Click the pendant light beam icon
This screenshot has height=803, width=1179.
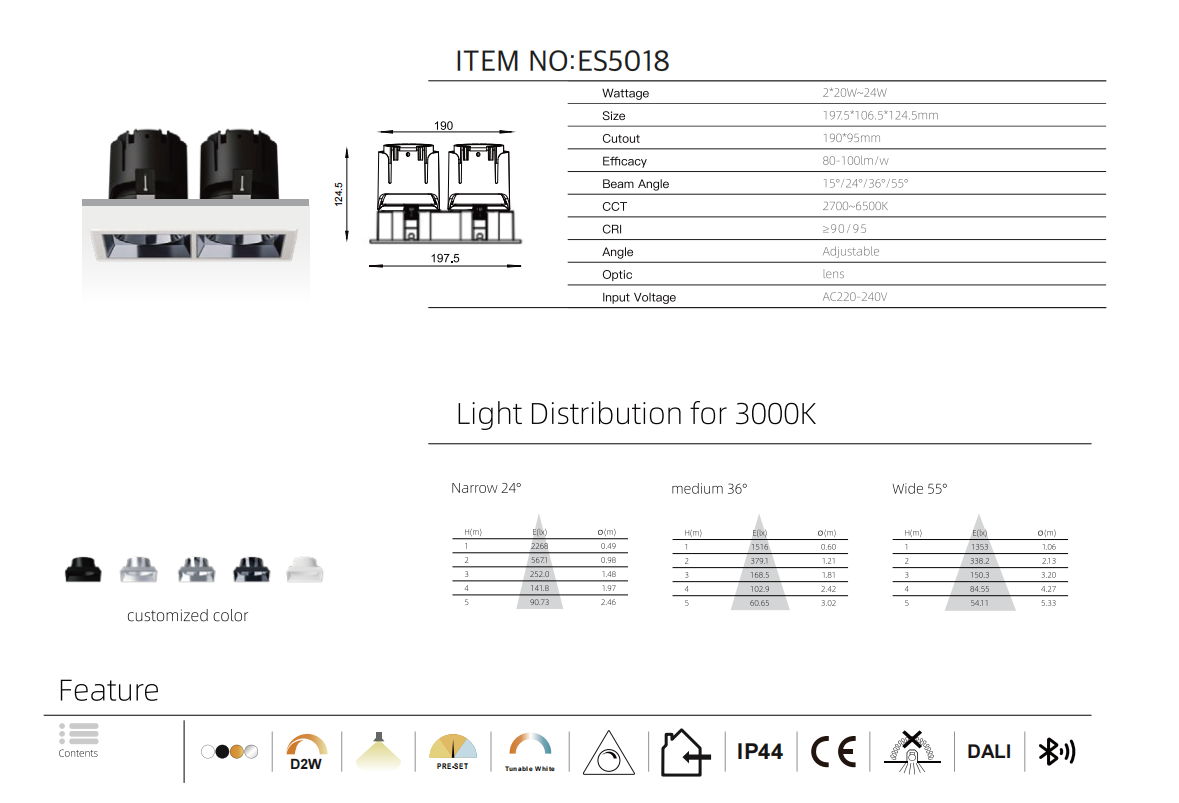click(x=378, y=750)
